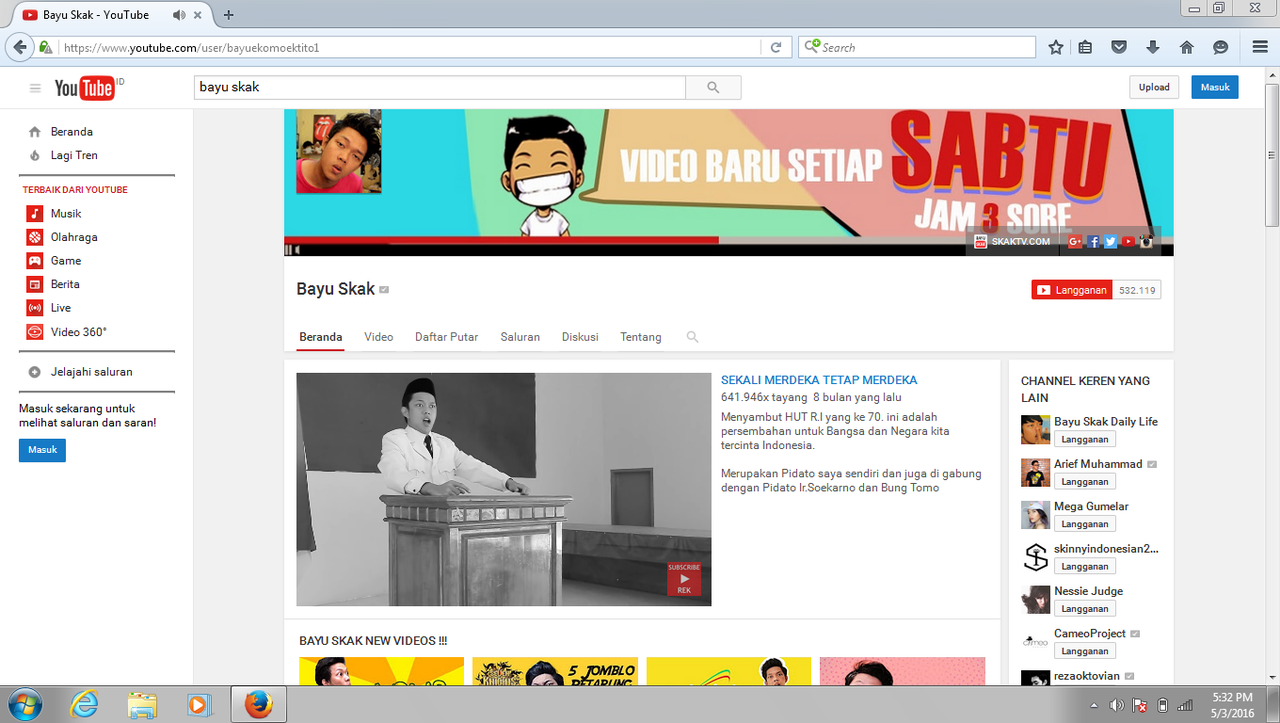Go to Firefox home page icon
This screenshot has height=723, width=1280.
coord(1187,47)
